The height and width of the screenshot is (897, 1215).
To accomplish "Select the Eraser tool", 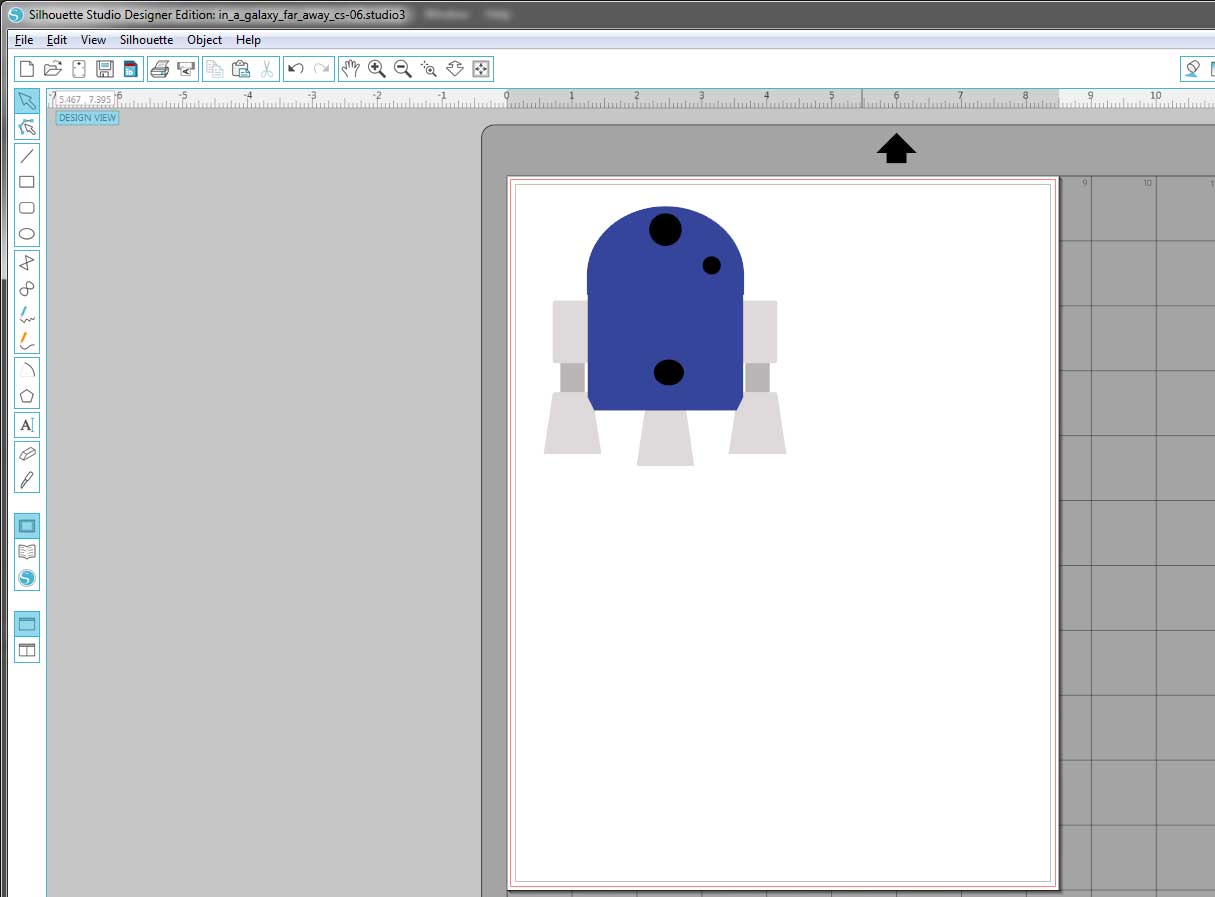I will [27, 453].
